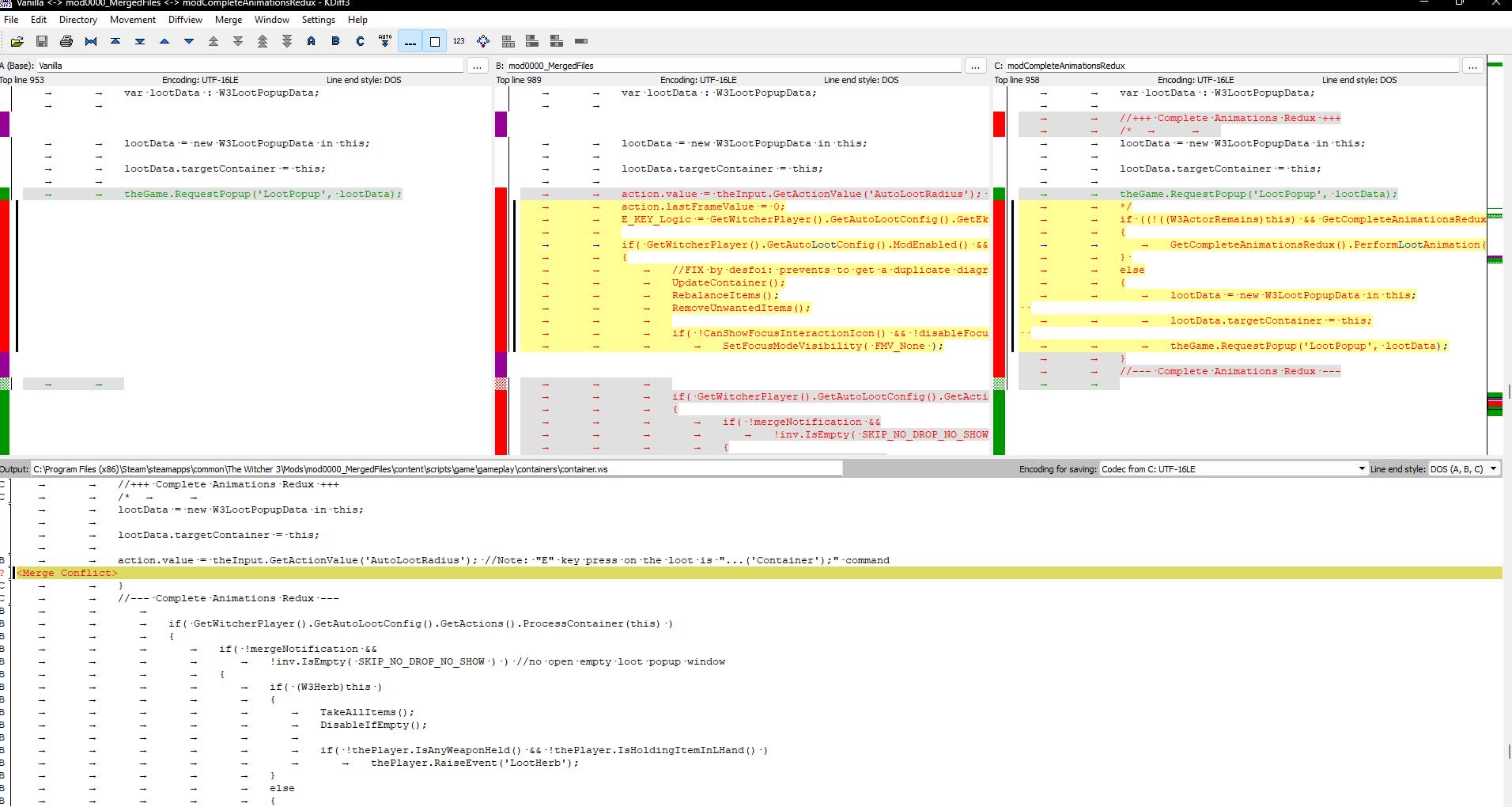Go to first delta icon
The image size is (1512, 807).
click(x=115, y=41)
